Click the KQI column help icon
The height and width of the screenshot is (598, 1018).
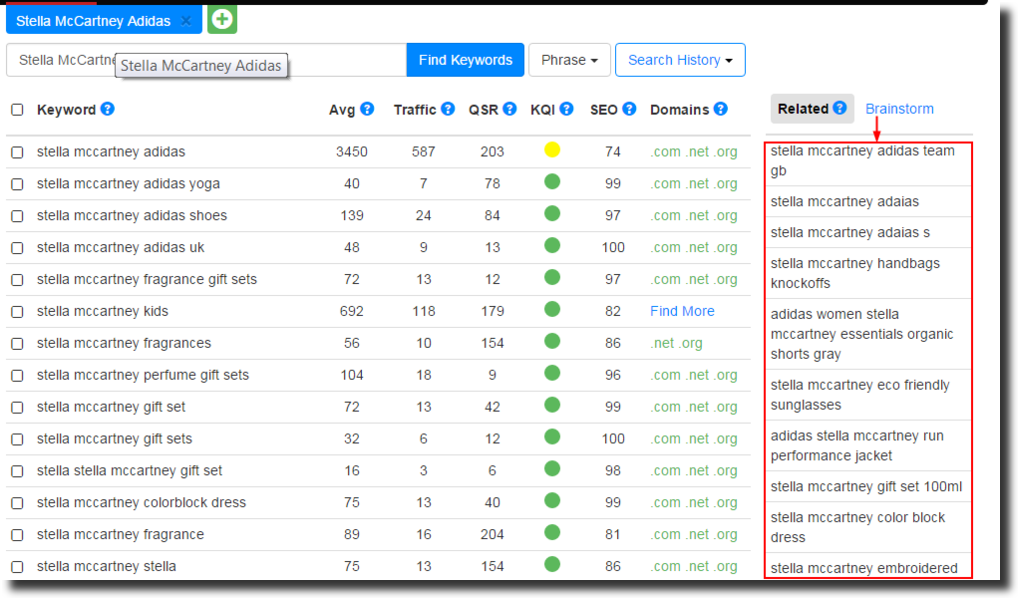point(567,109)
